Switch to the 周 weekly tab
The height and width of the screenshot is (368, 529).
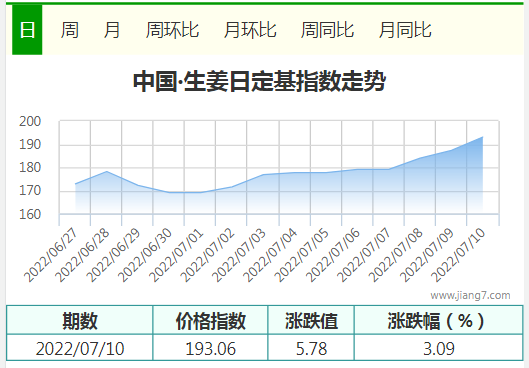[69, 30]
